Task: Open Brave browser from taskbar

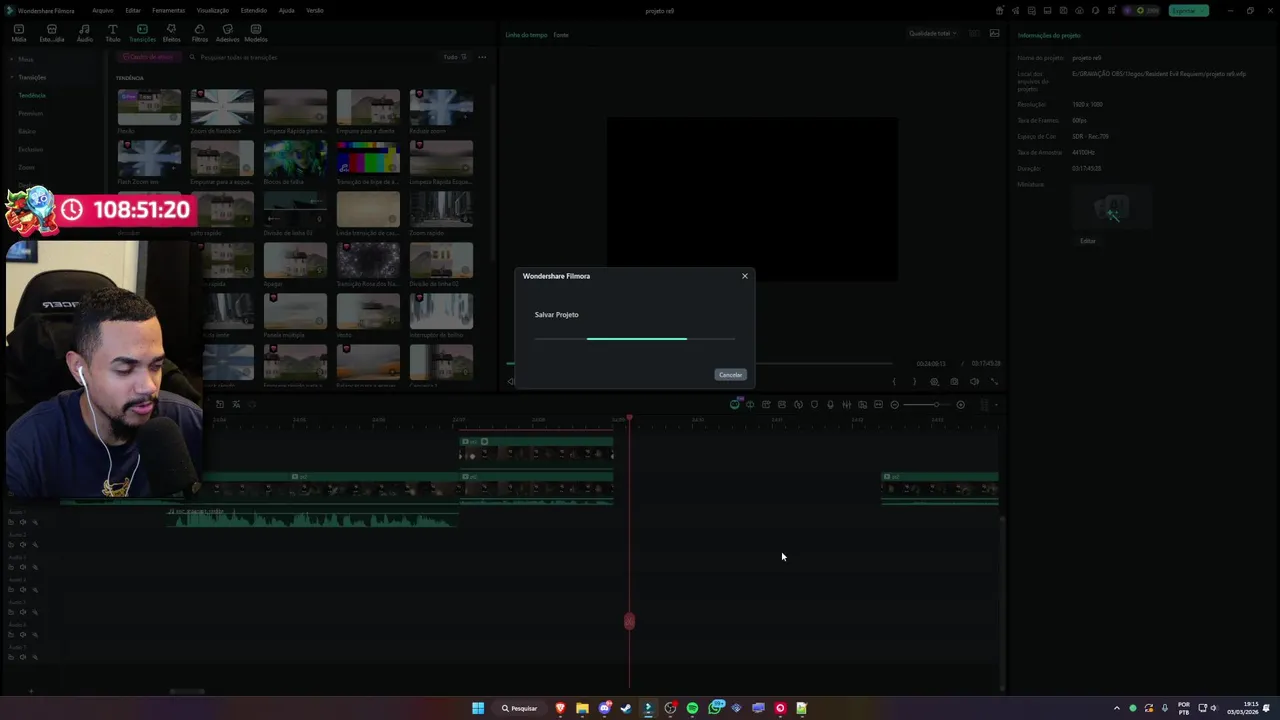Action: click(x=560, y=708)
